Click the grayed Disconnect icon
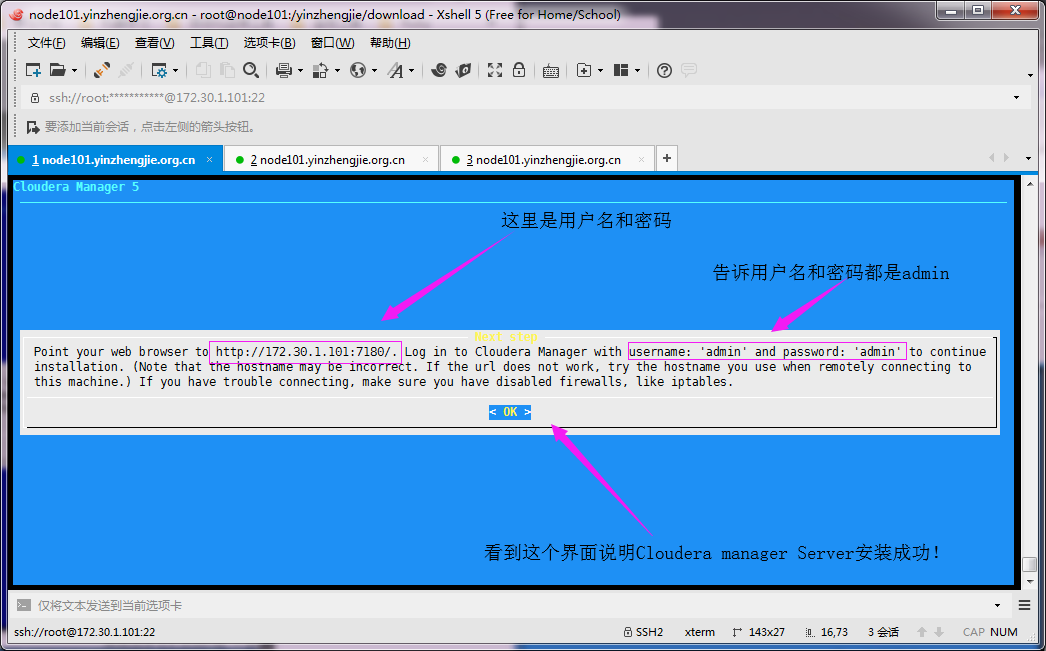 click(125, 70)
